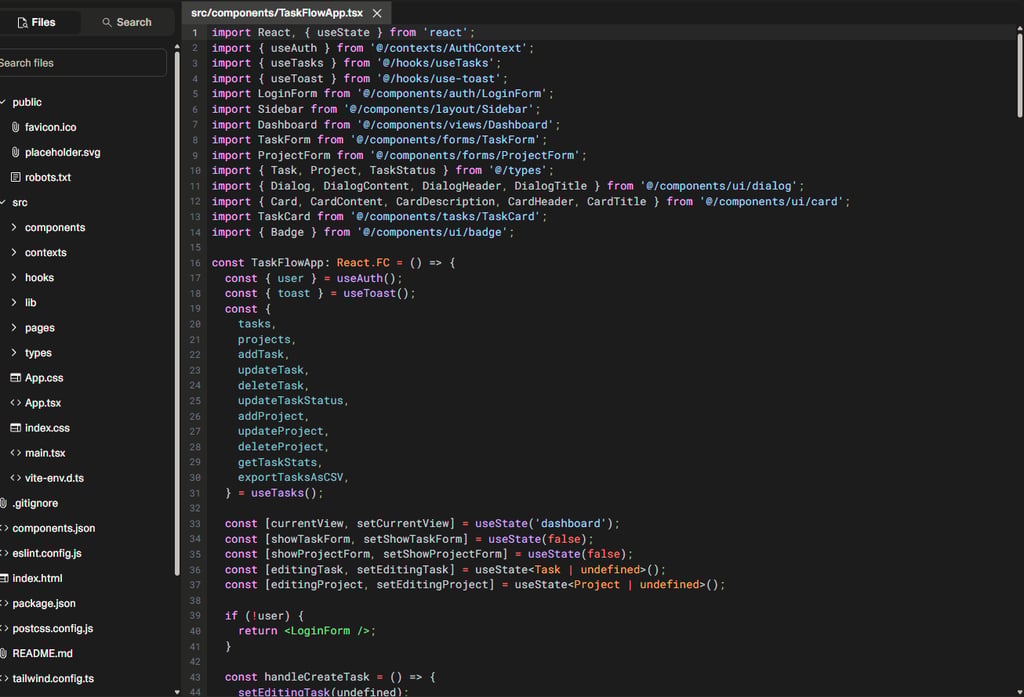This screenshot has height=697, width=1024.
Task: Click 'useAuth()' call on line 17
Action: click(x=366, y=278)
